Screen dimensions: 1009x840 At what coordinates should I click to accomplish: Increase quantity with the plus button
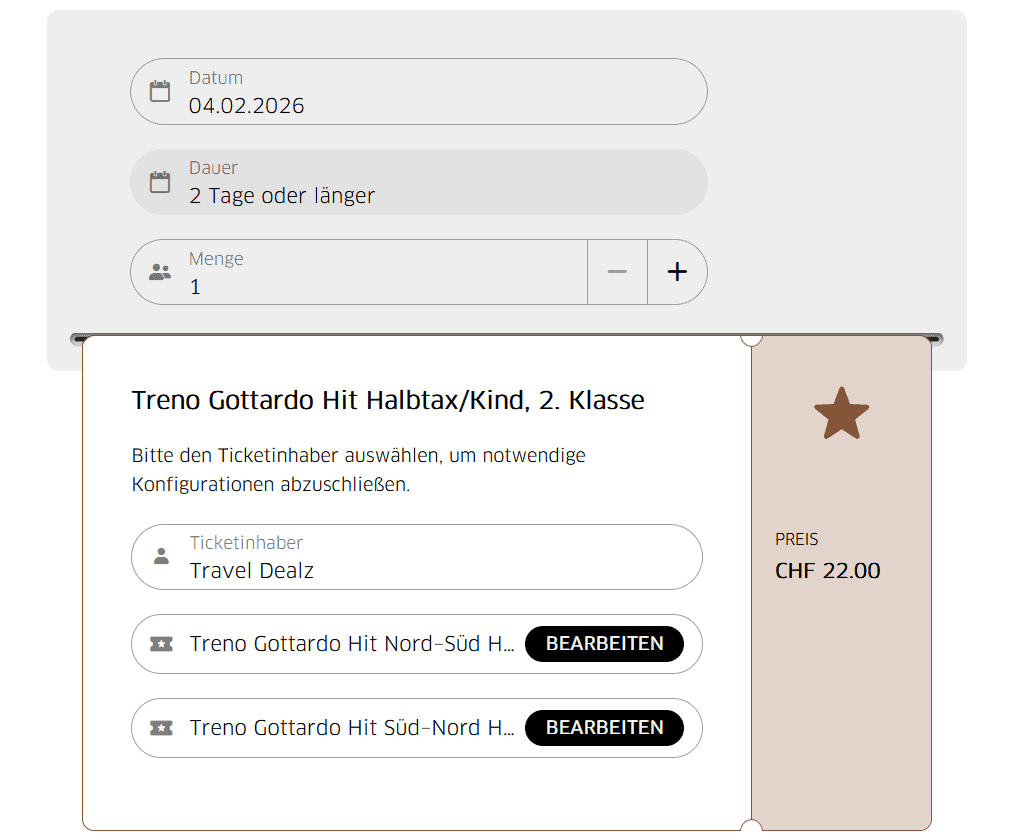coord(677,272)
